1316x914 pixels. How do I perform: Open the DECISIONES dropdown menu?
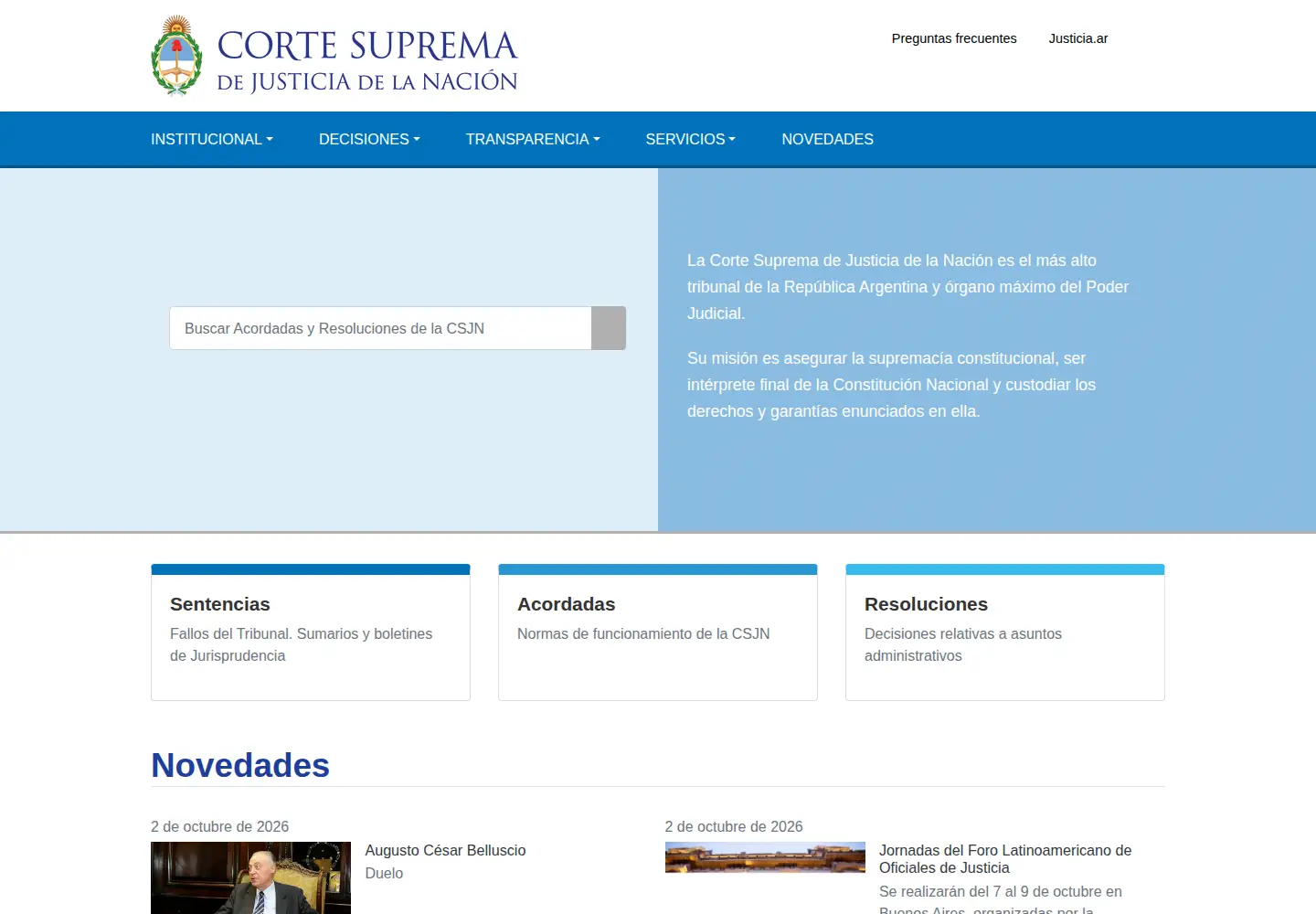(x=369, y=139)
